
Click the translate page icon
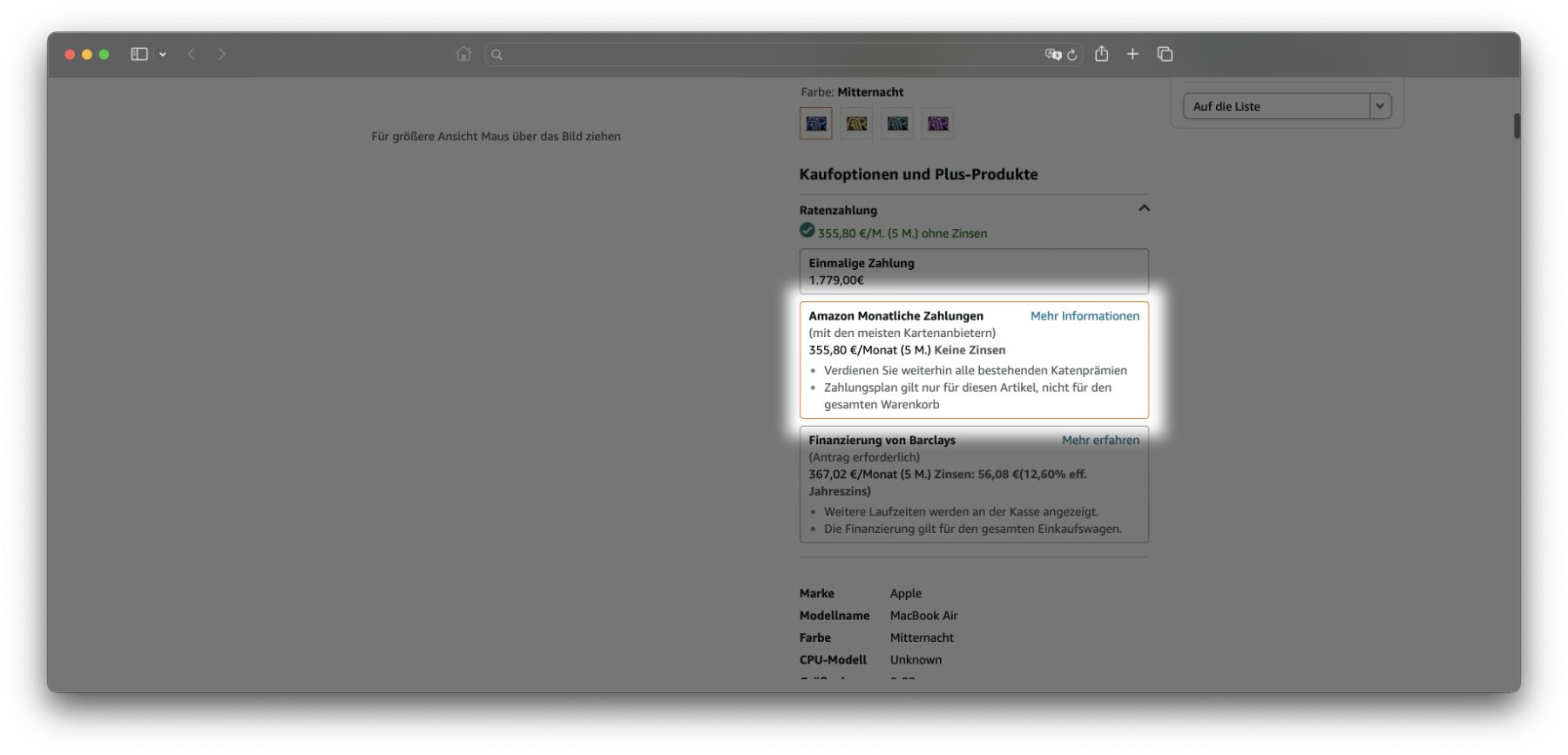pyautogui.click(x=1052, y=54)
